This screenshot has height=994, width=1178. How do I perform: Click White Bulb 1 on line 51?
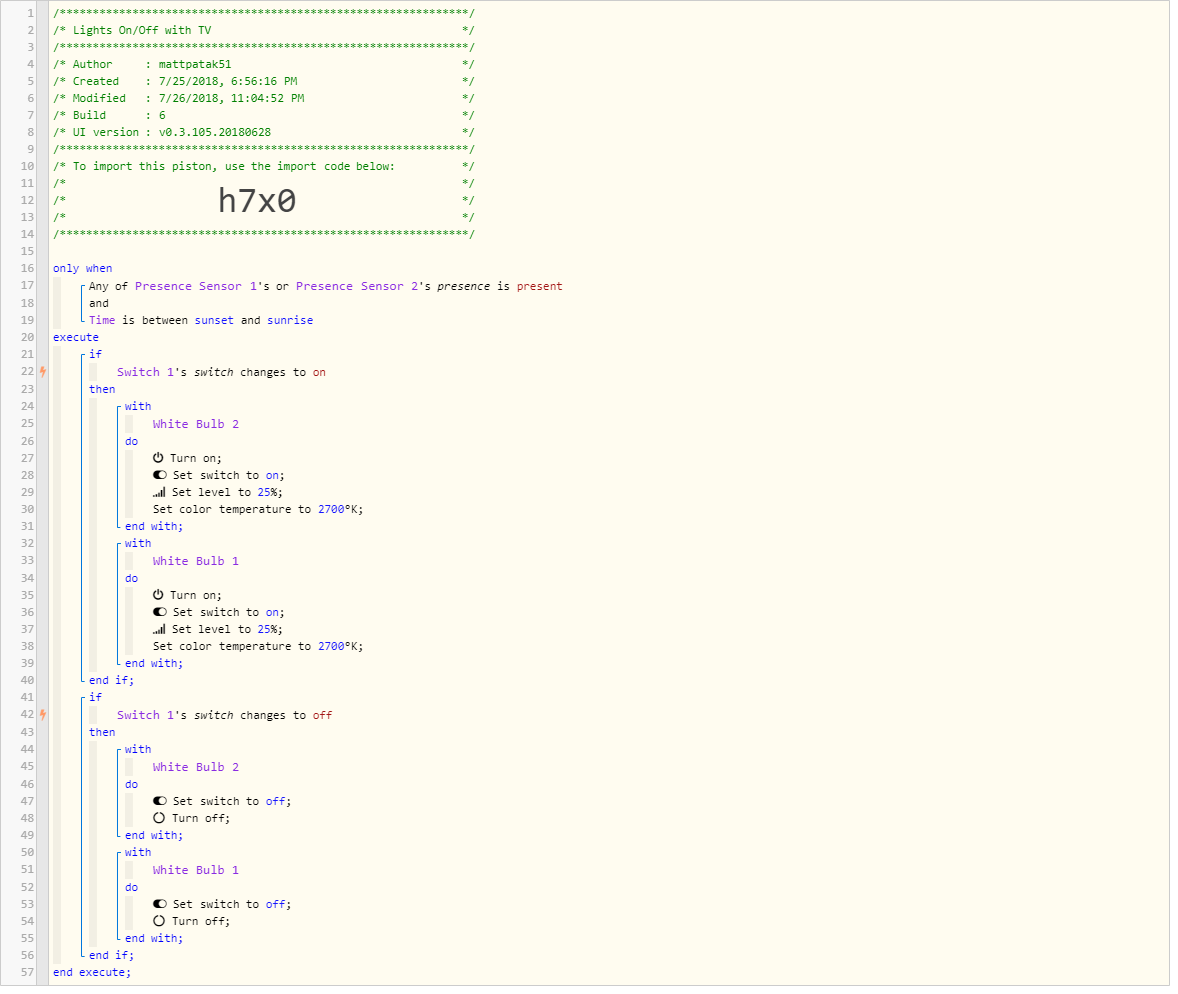196,870
